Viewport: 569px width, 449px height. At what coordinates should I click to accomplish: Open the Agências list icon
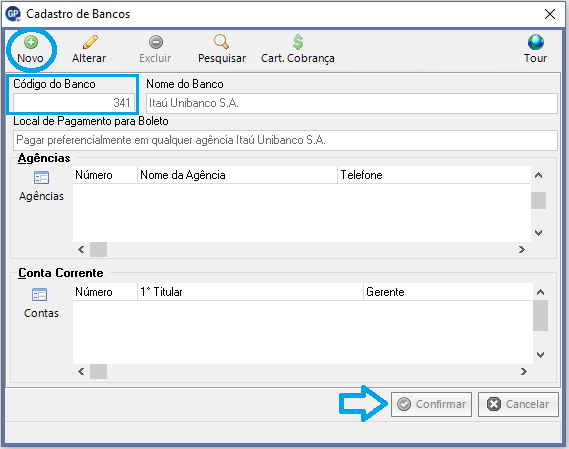41,178
